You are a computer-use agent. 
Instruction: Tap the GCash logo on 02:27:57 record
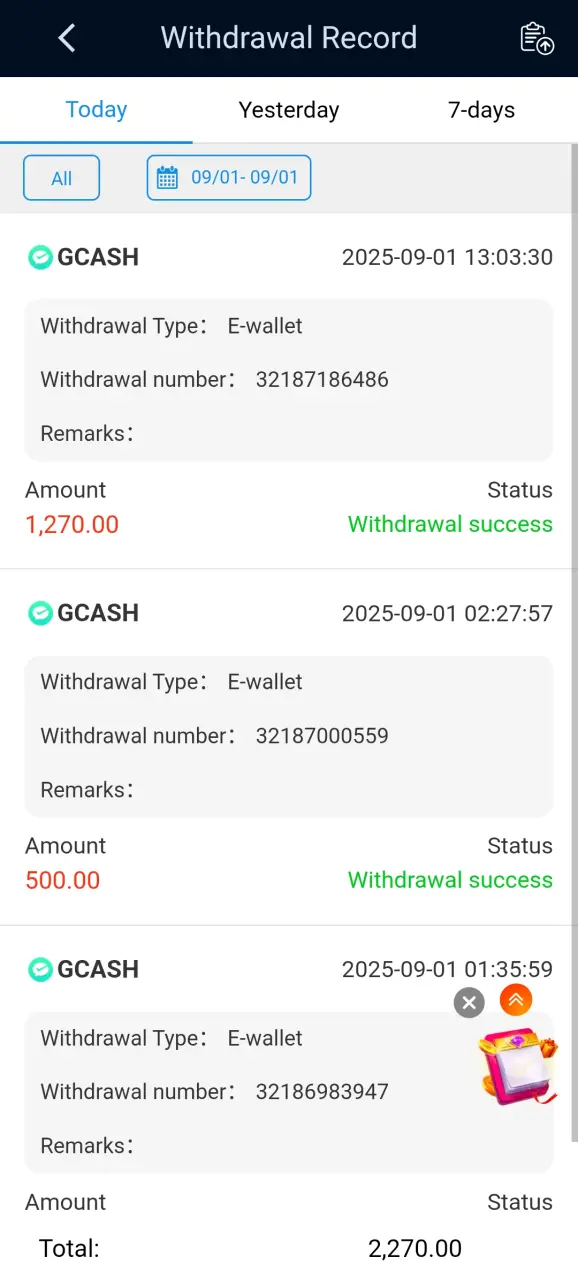[x=40, y=613]
